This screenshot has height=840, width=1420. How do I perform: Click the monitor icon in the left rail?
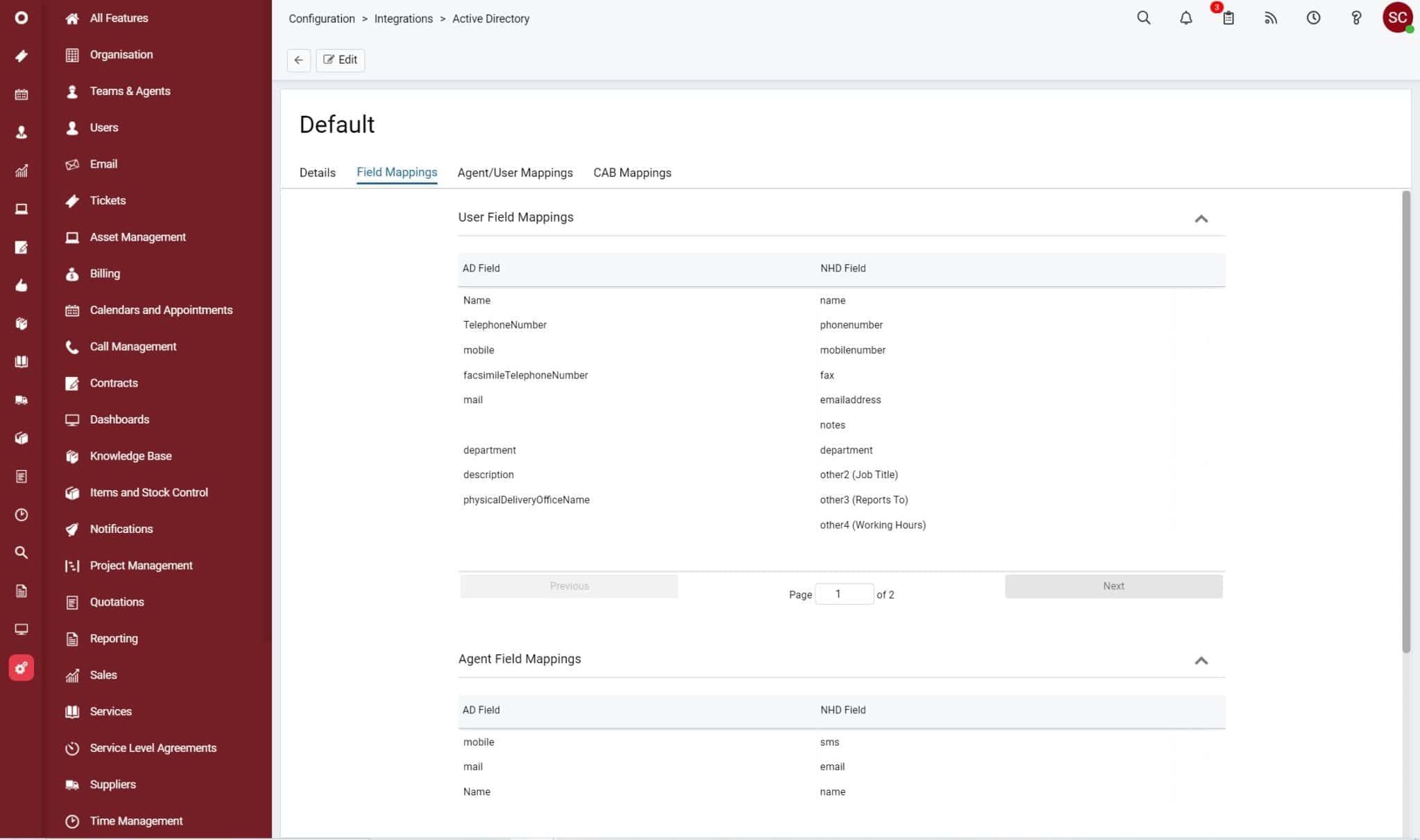tap(21, 629)
